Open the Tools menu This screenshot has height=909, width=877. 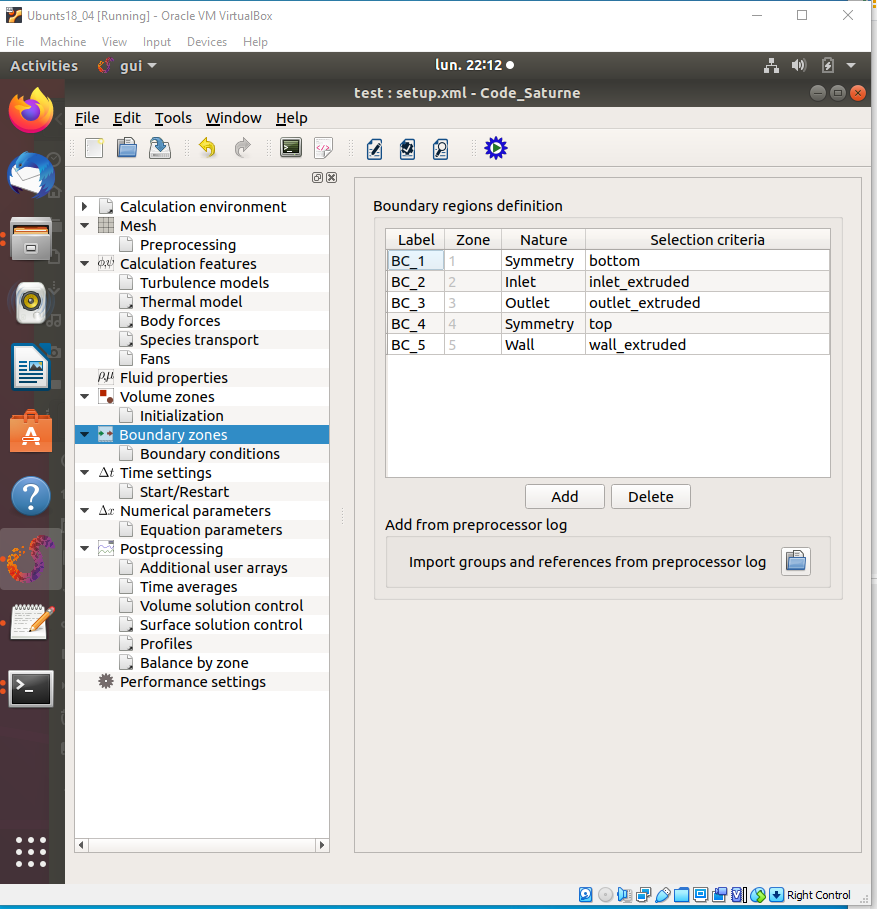(x=173, y=118)
